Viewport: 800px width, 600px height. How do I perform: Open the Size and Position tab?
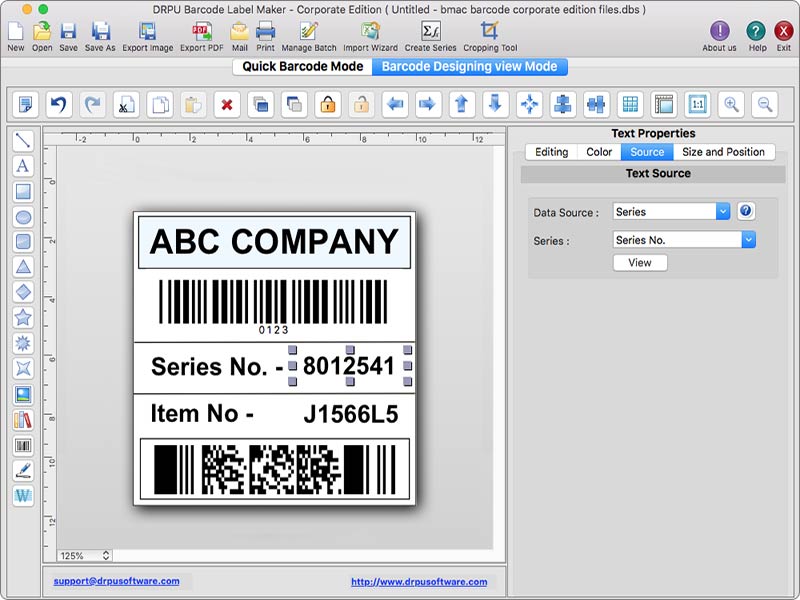click(x=723, y=152)
